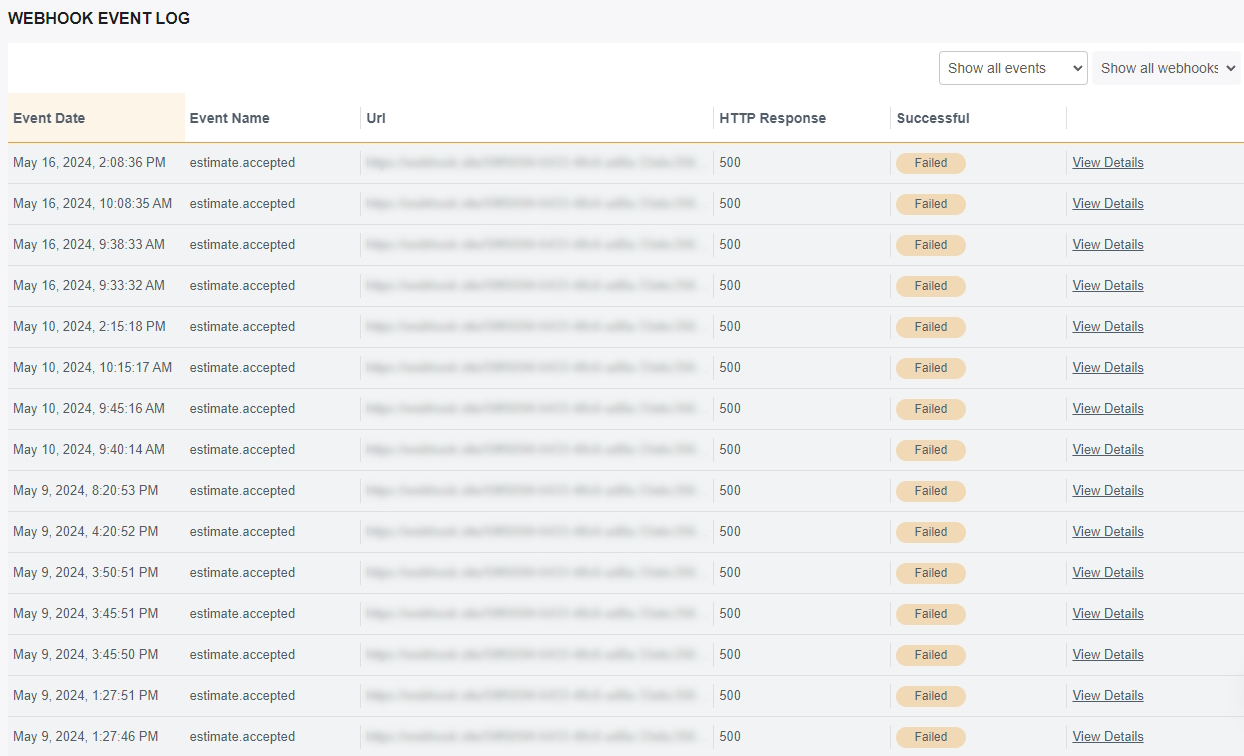This screenshot has width=1244, height=756.
Task: Open details for May 10, 2:15:18 PM event
Action: click(1107, 327)
